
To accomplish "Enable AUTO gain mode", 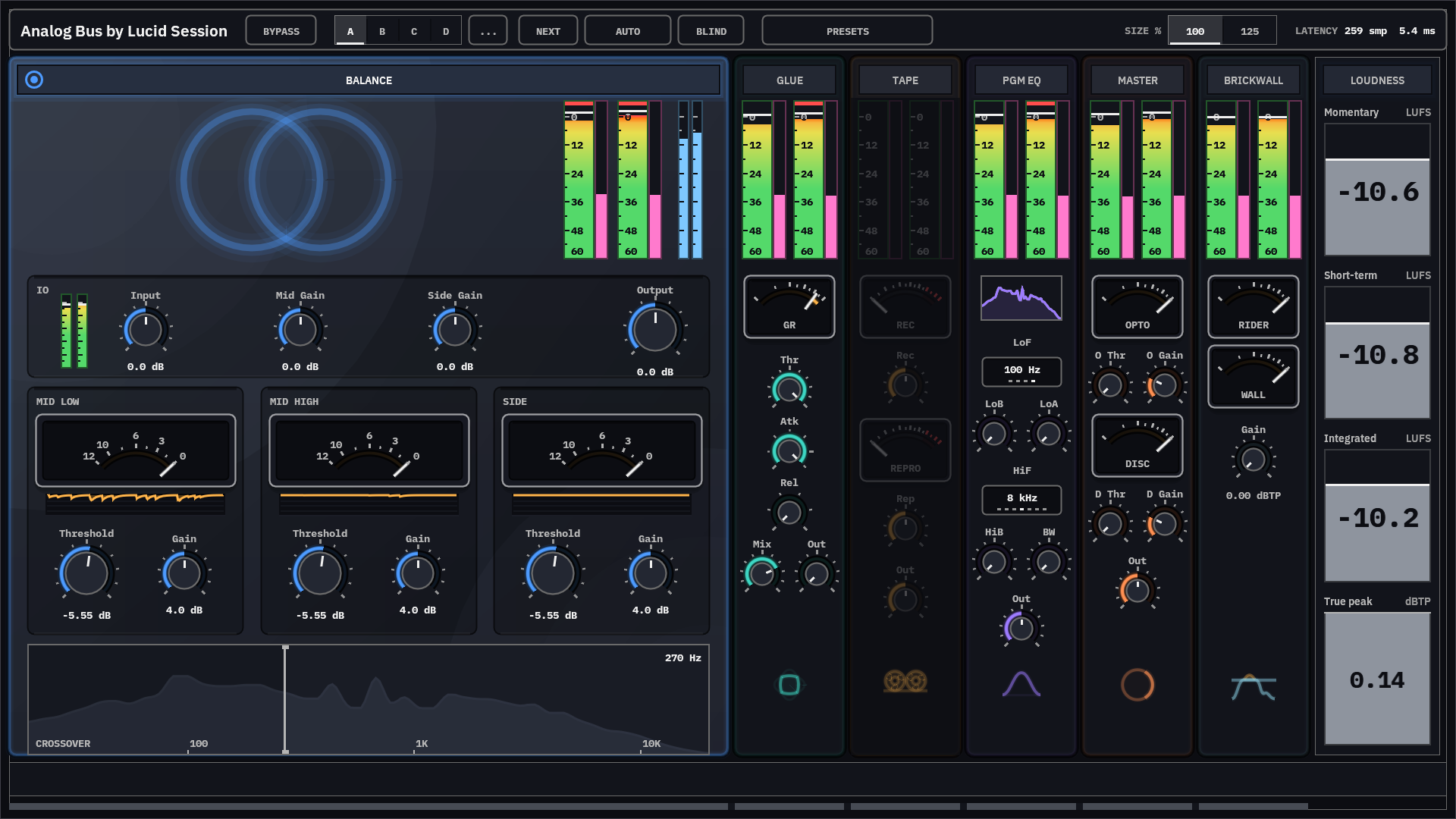I will click(x=628, y=31).
